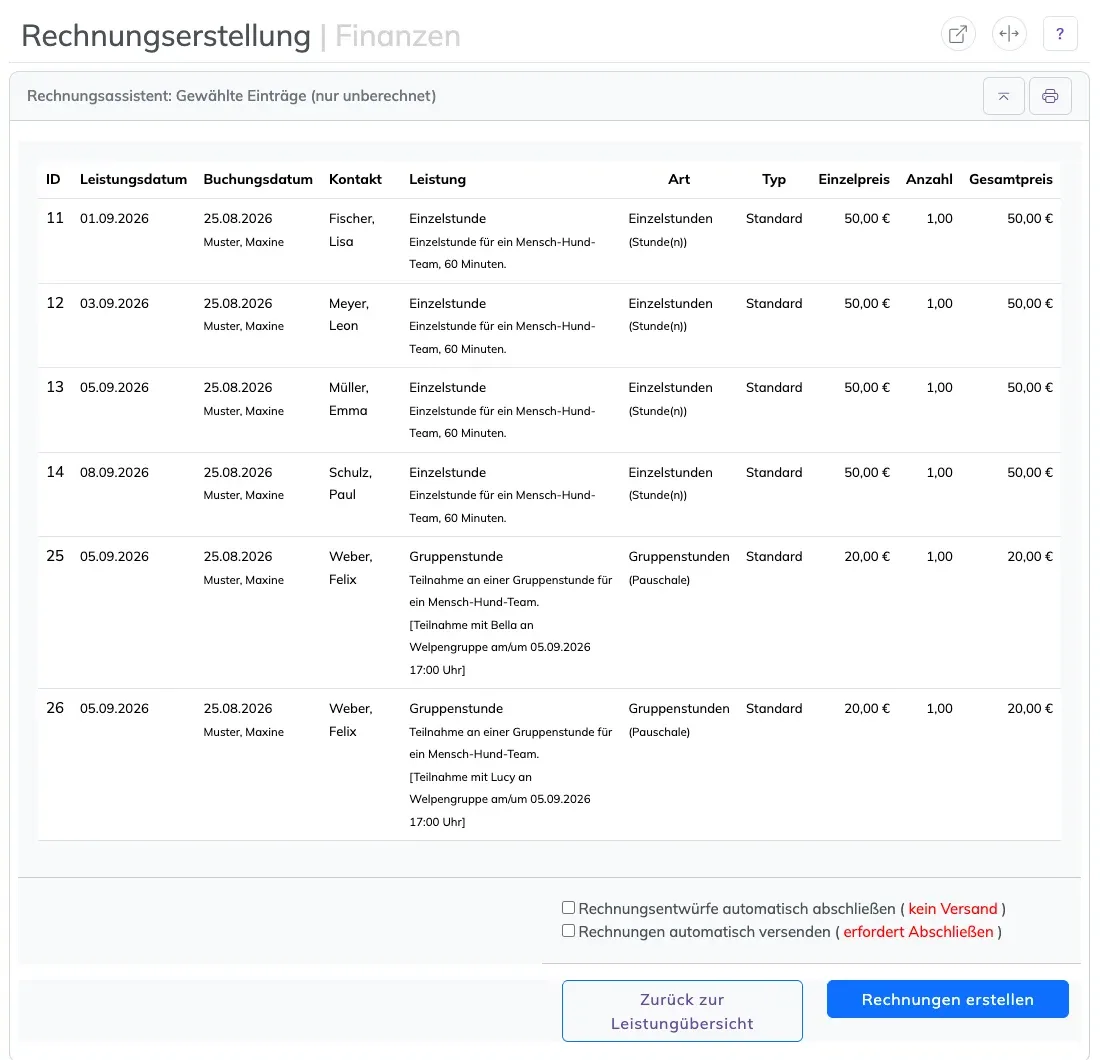Go back via Zurück zur Leistungsübersicht
This screenshot has width=1100, height=1060.
pos(682,1011)
